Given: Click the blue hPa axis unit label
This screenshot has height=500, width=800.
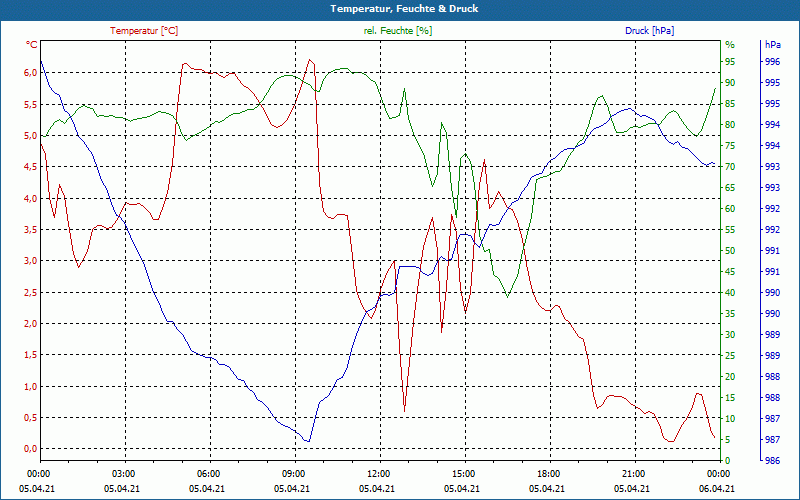Looking at the screenshot, I should [772, 45].
